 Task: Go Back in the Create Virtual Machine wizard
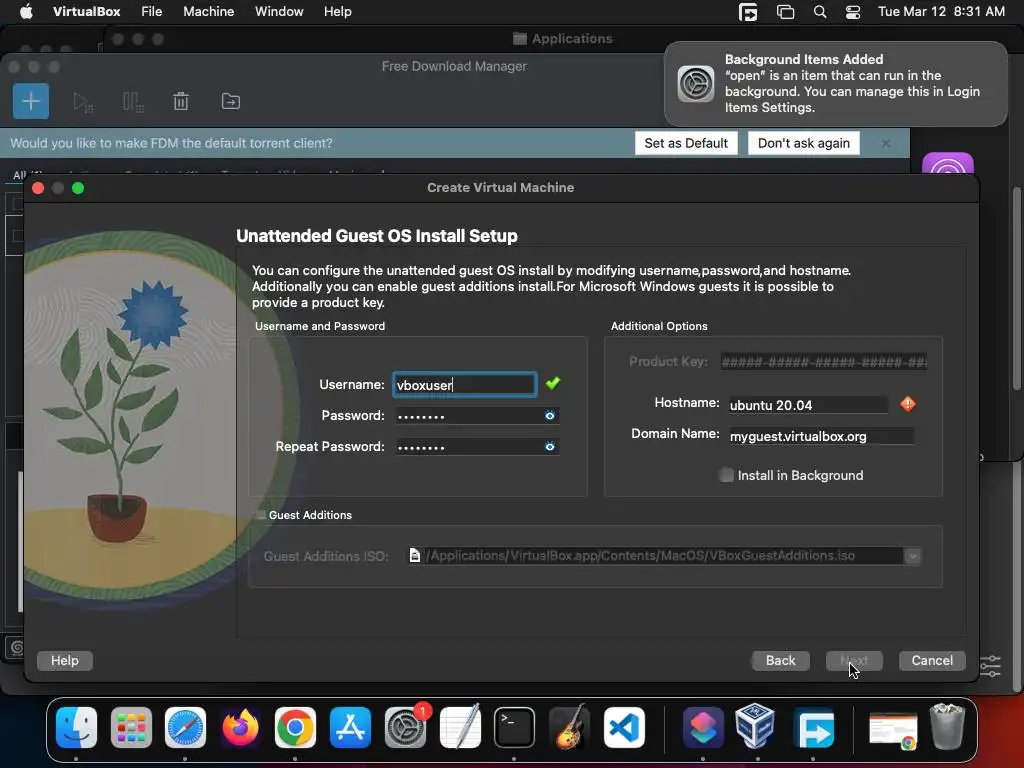(x=780, y=660)
